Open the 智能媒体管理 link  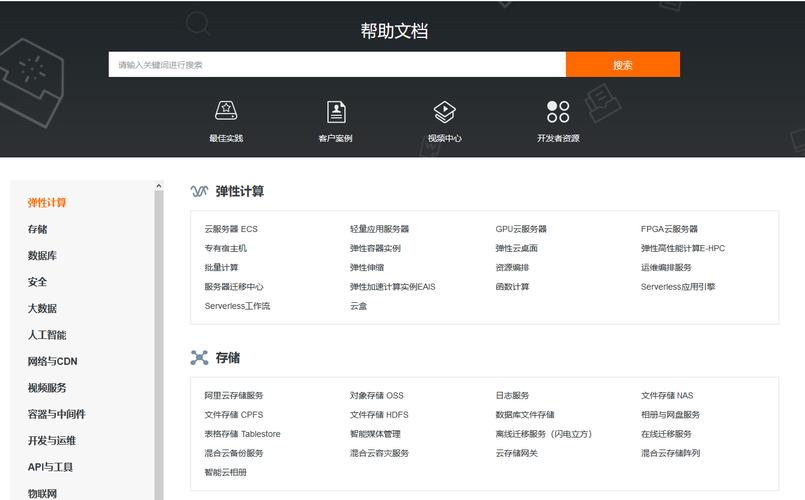[375, 434]
